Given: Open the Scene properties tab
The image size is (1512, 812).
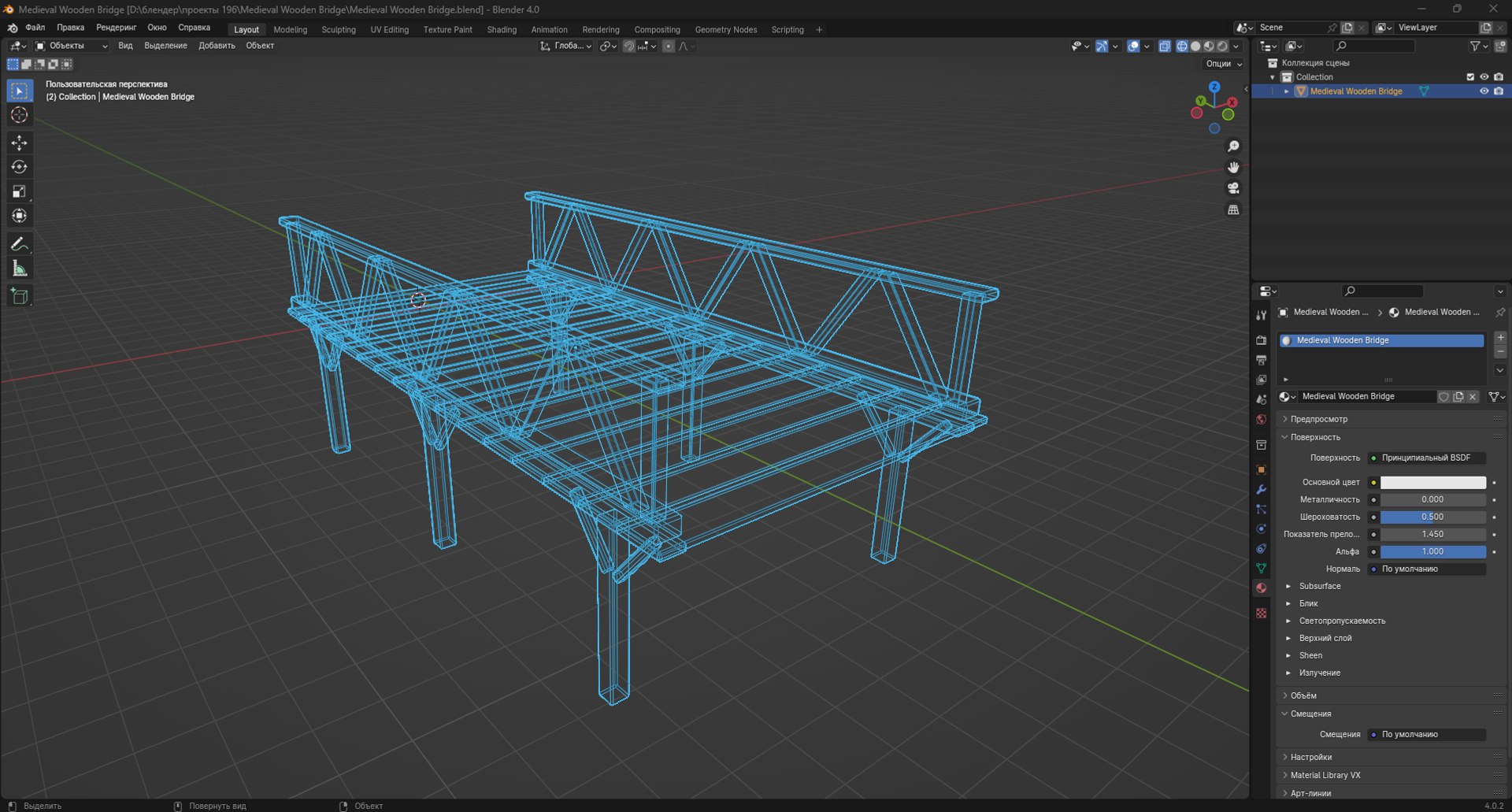Looking at the screenshot, I should [x=1261, y=399].
